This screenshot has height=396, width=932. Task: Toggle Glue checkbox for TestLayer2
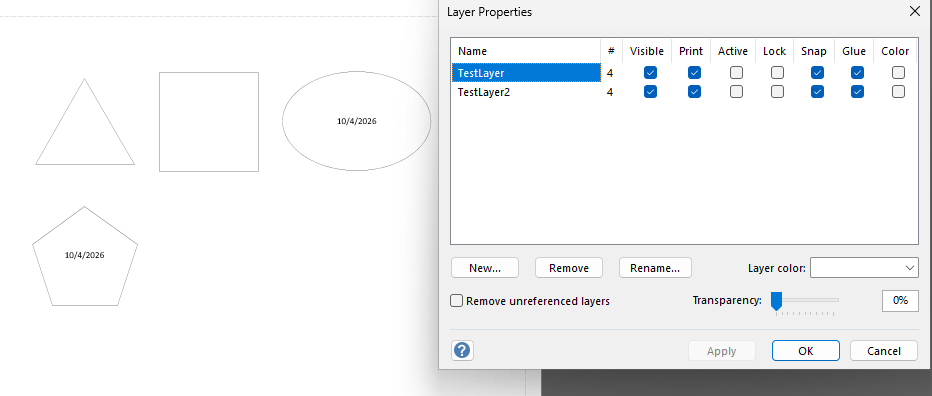(x=857, y=92)
